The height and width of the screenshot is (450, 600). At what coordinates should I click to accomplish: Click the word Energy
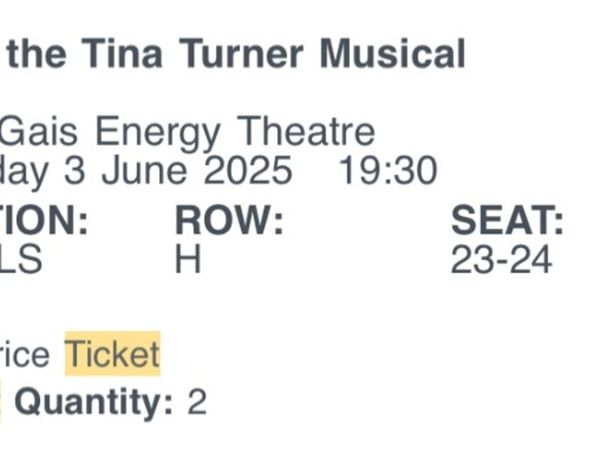[158, 134]
